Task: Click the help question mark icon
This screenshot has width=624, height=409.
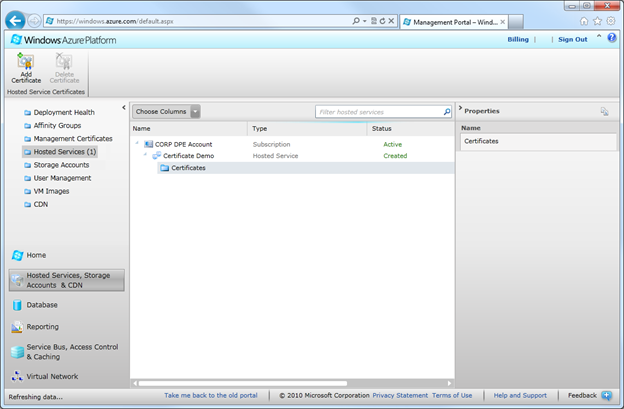Action: tap(613, 38)
